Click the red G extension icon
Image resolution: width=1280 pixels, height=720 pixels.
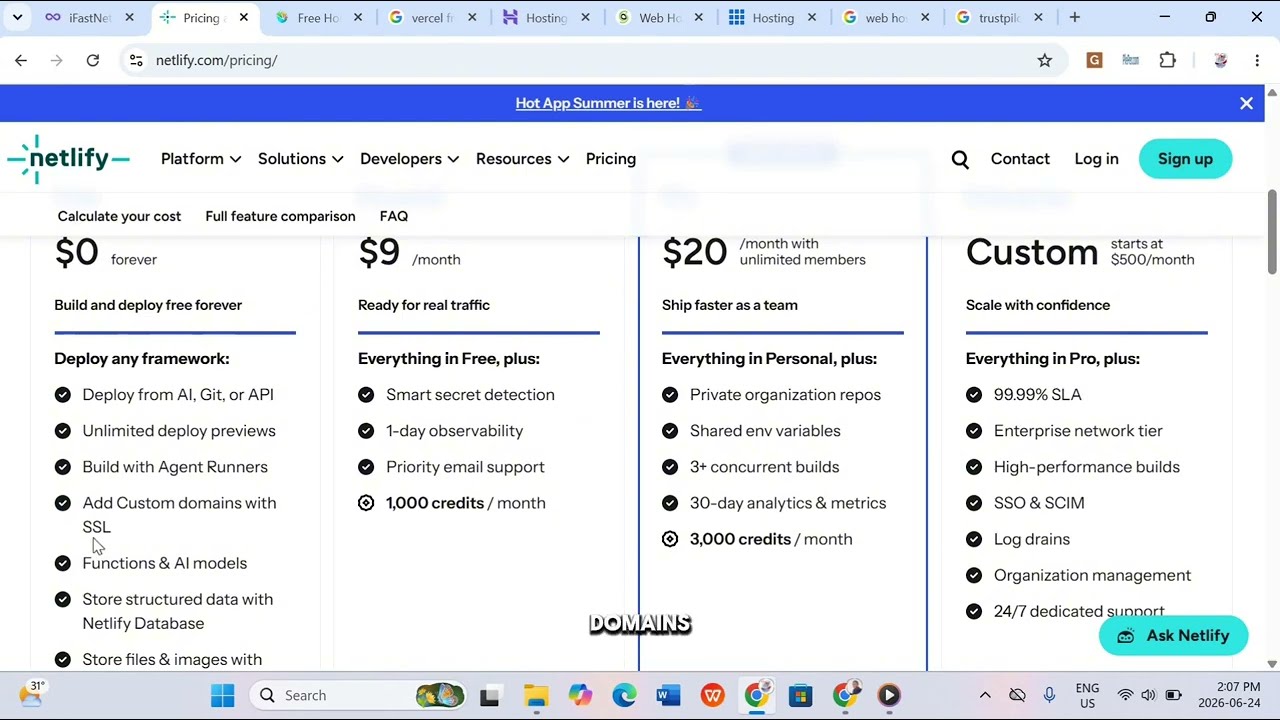[1094, 60]
